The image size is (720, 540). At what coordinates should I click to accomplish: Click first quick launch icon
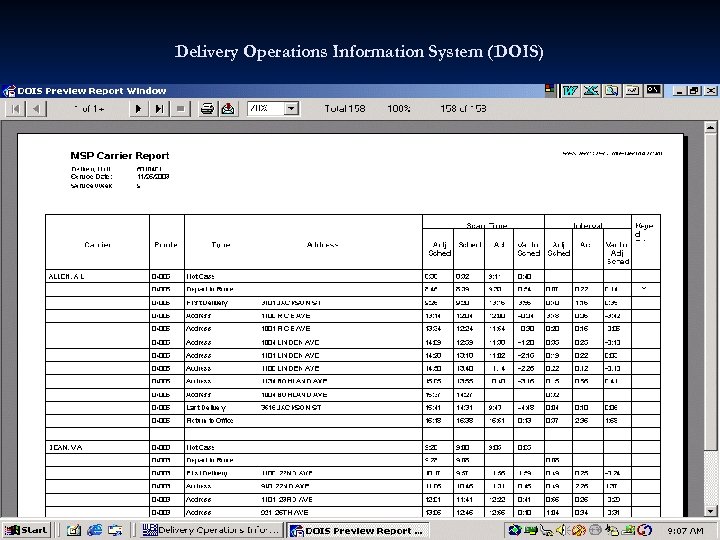[73, 530]
